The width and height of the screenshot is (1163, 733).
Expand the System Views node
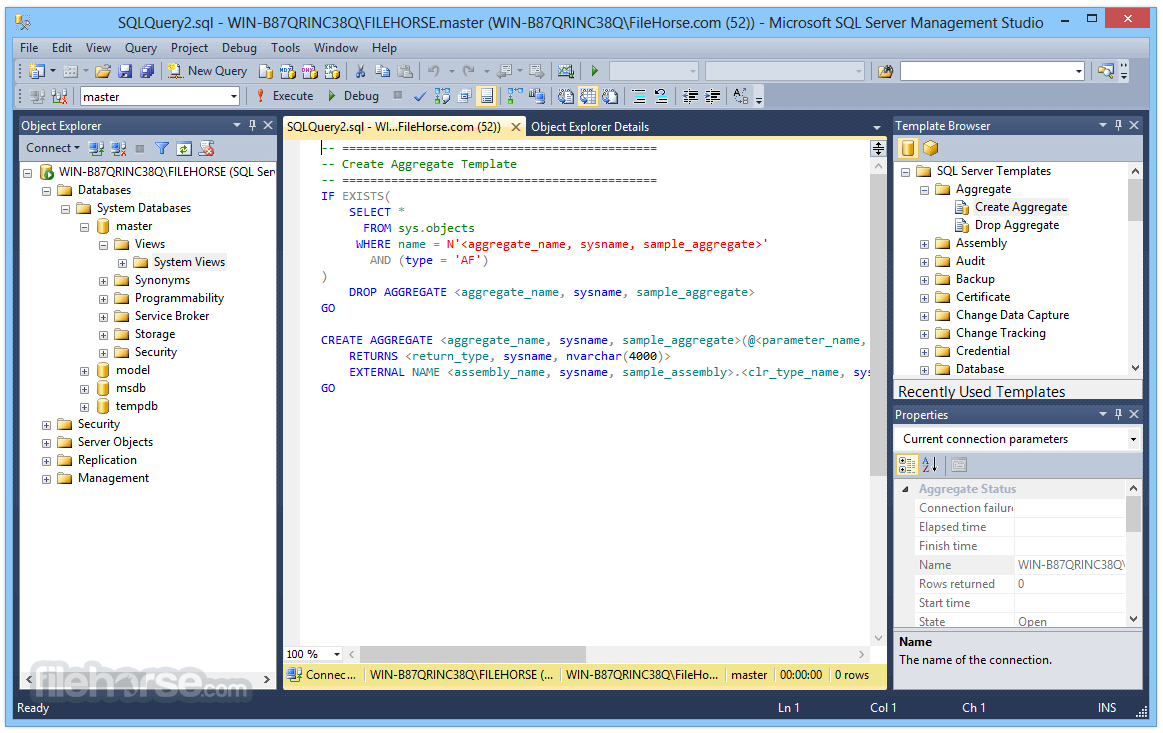[122, 263]
